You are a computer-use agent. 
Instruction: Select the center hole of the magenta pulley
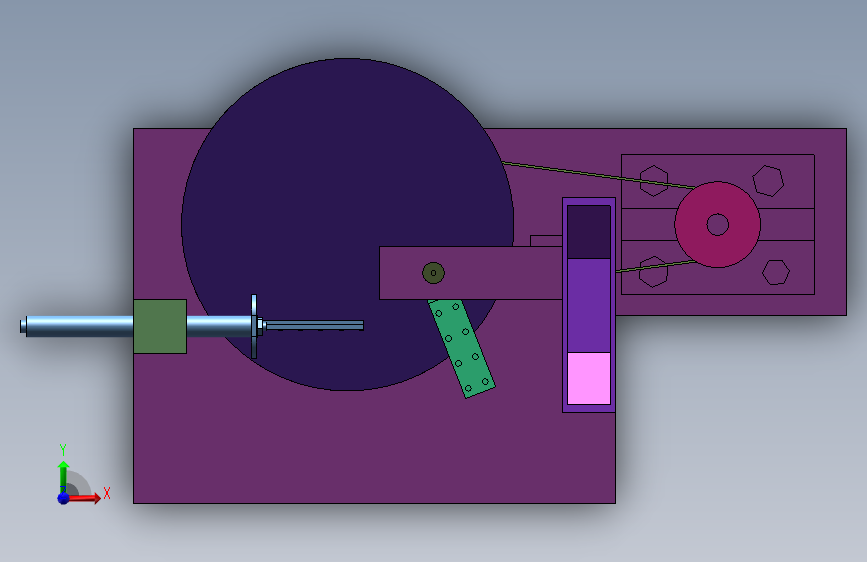tap(718, 225)
